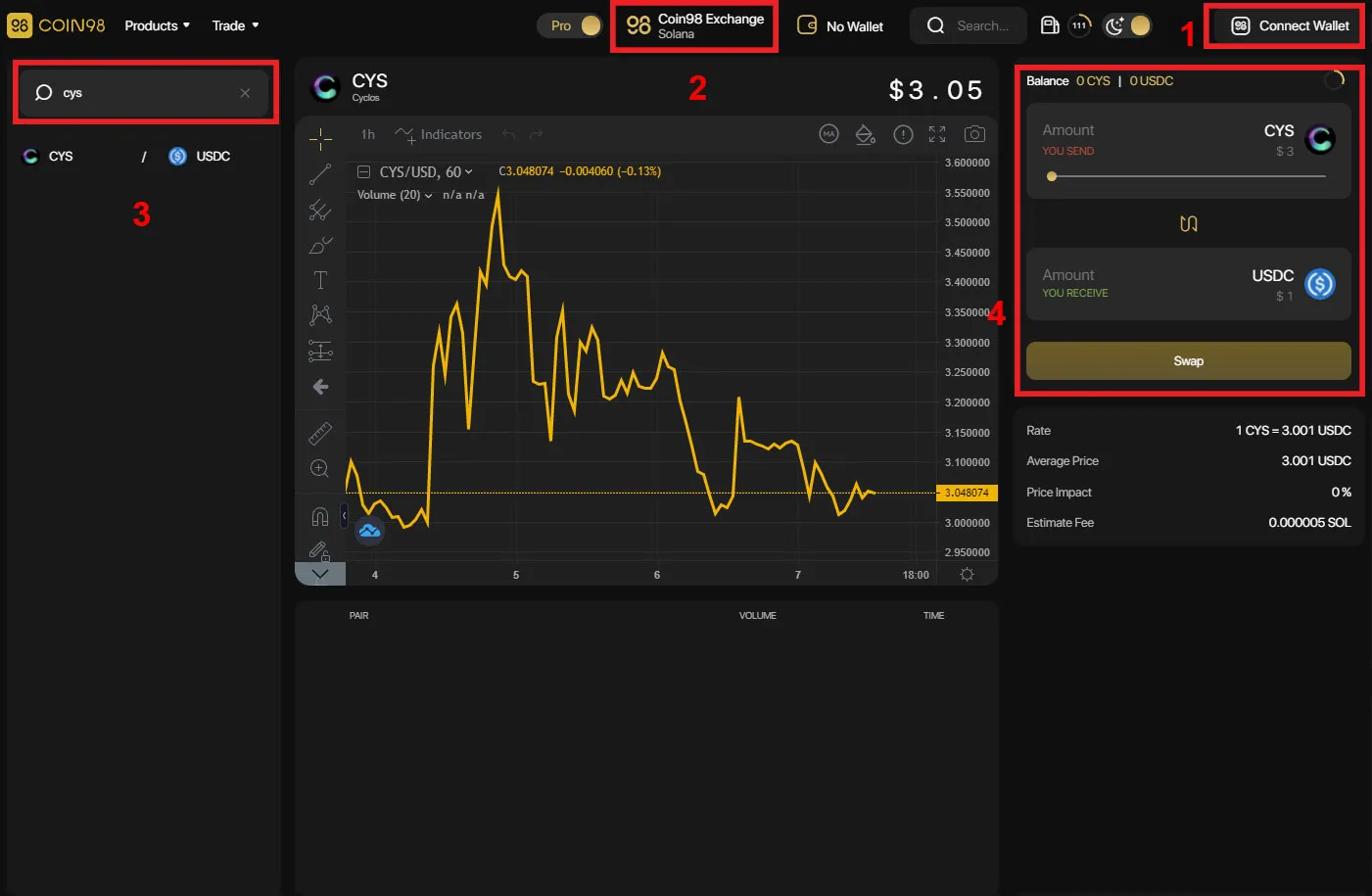
Task: Open the forecasting and measurement tools
Action: (x=320, y=351)
